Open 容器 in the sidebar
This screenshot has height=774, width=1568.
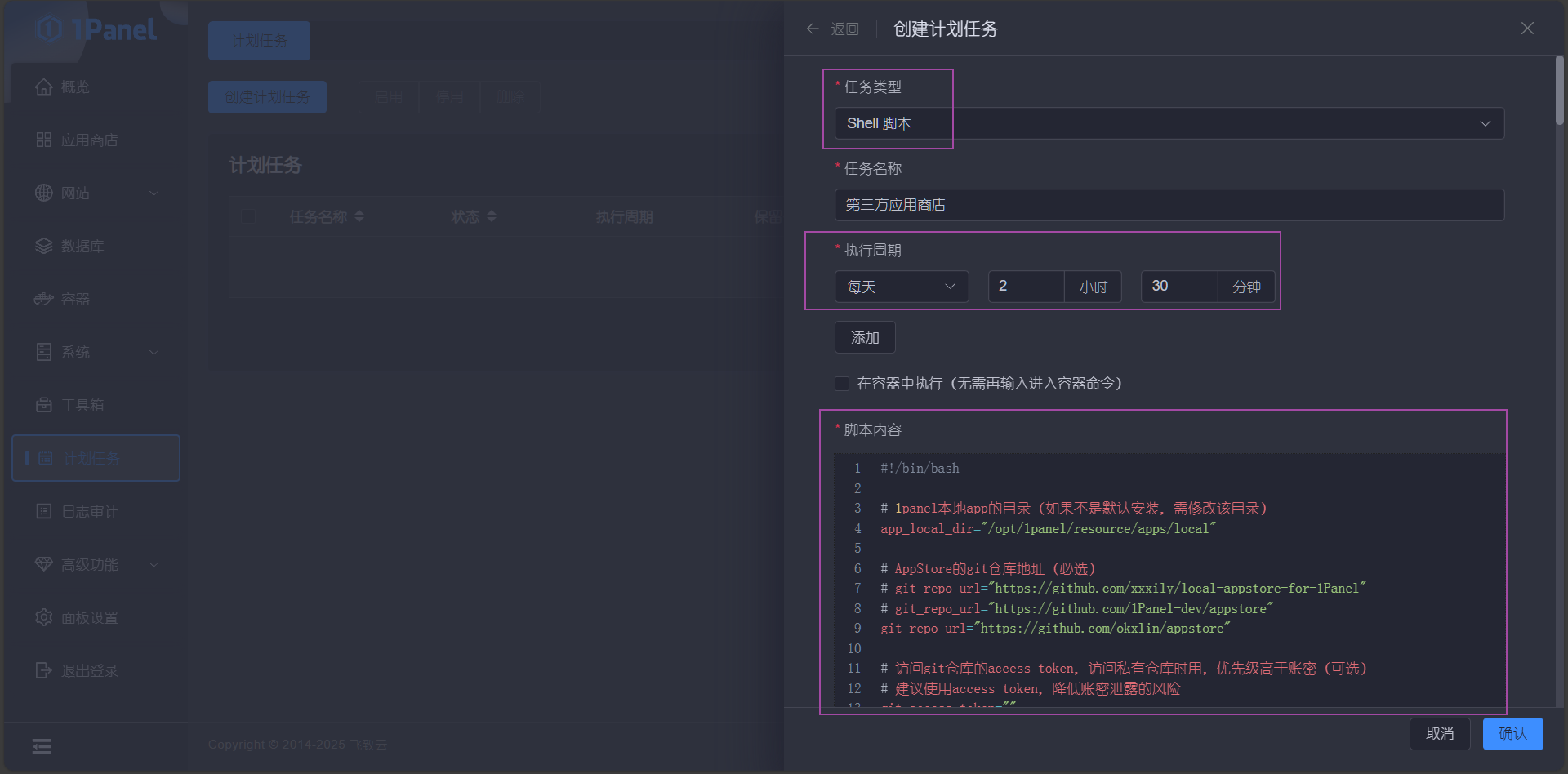click(96, 299)
